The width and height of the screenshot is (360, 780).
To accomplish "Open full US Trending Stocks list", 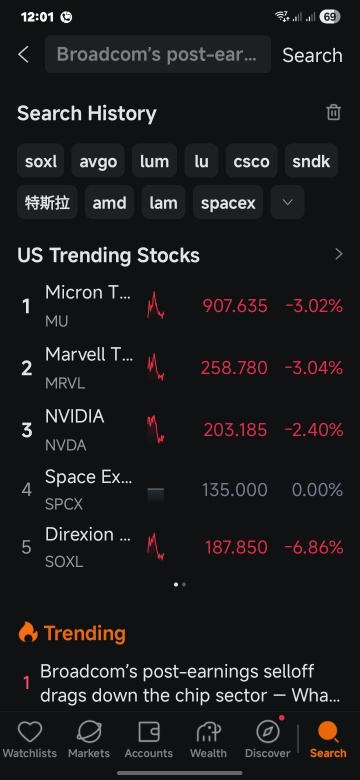I will coord(339,255).
